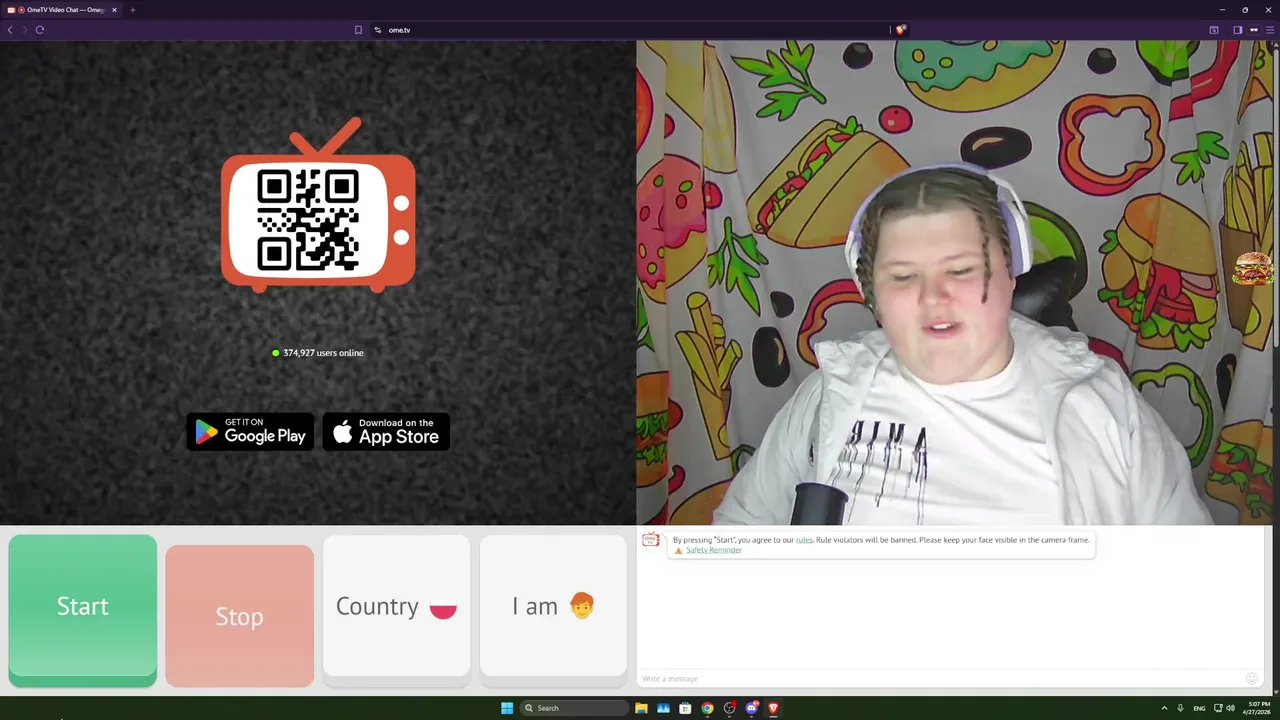Open Discord from taskbar

[751, 708]
